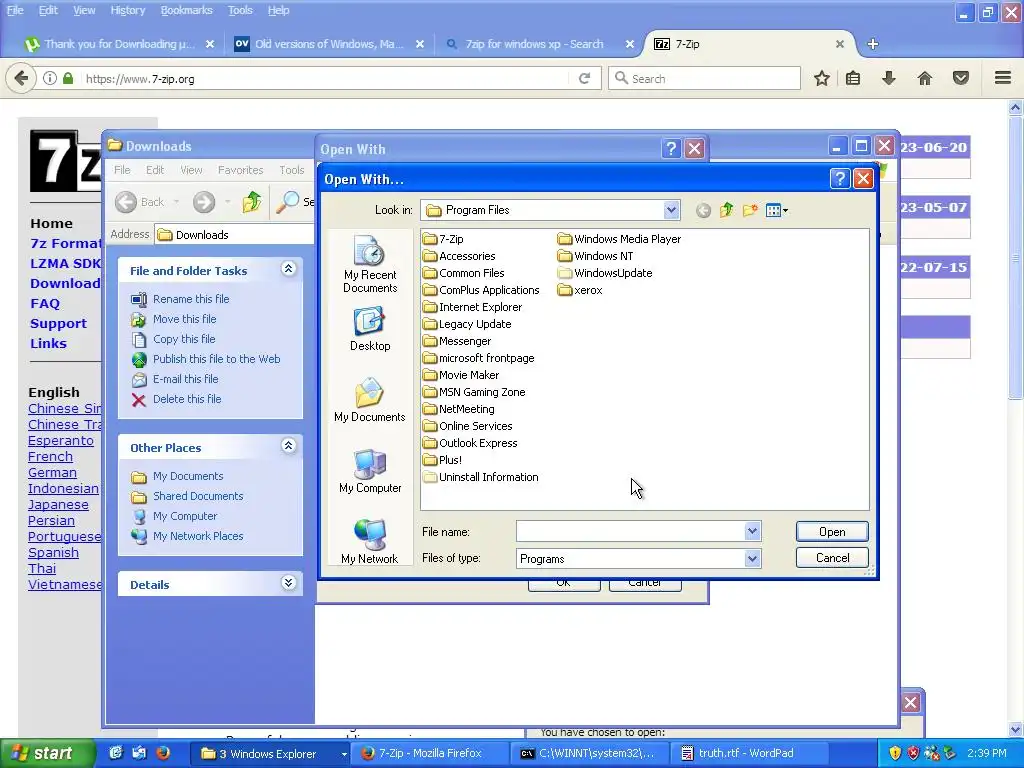The width and height of the screenshot is (1024, 768).
Task: Open FAQ link on 7-Zip site
Action: tap(45, 304)
